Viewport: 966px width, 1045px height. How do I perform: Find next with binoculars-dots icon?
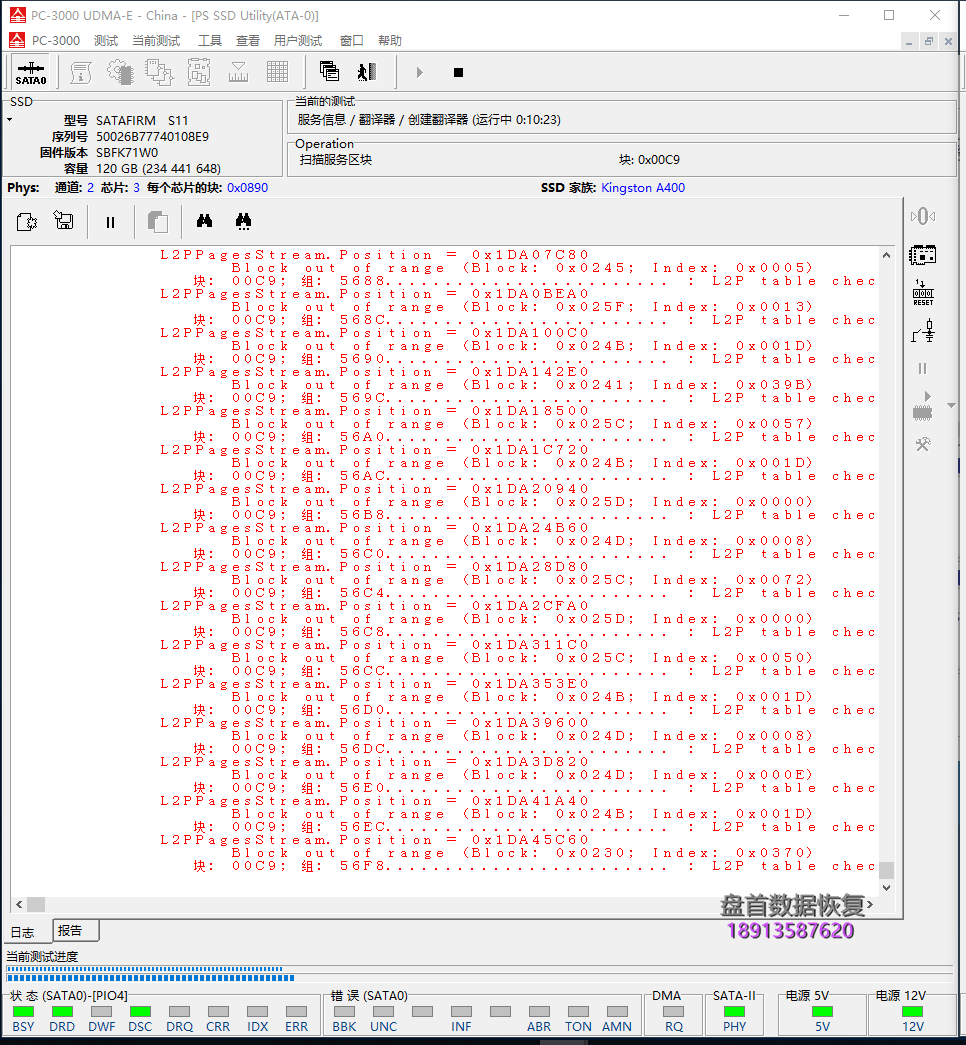click(x=243, y=221)
